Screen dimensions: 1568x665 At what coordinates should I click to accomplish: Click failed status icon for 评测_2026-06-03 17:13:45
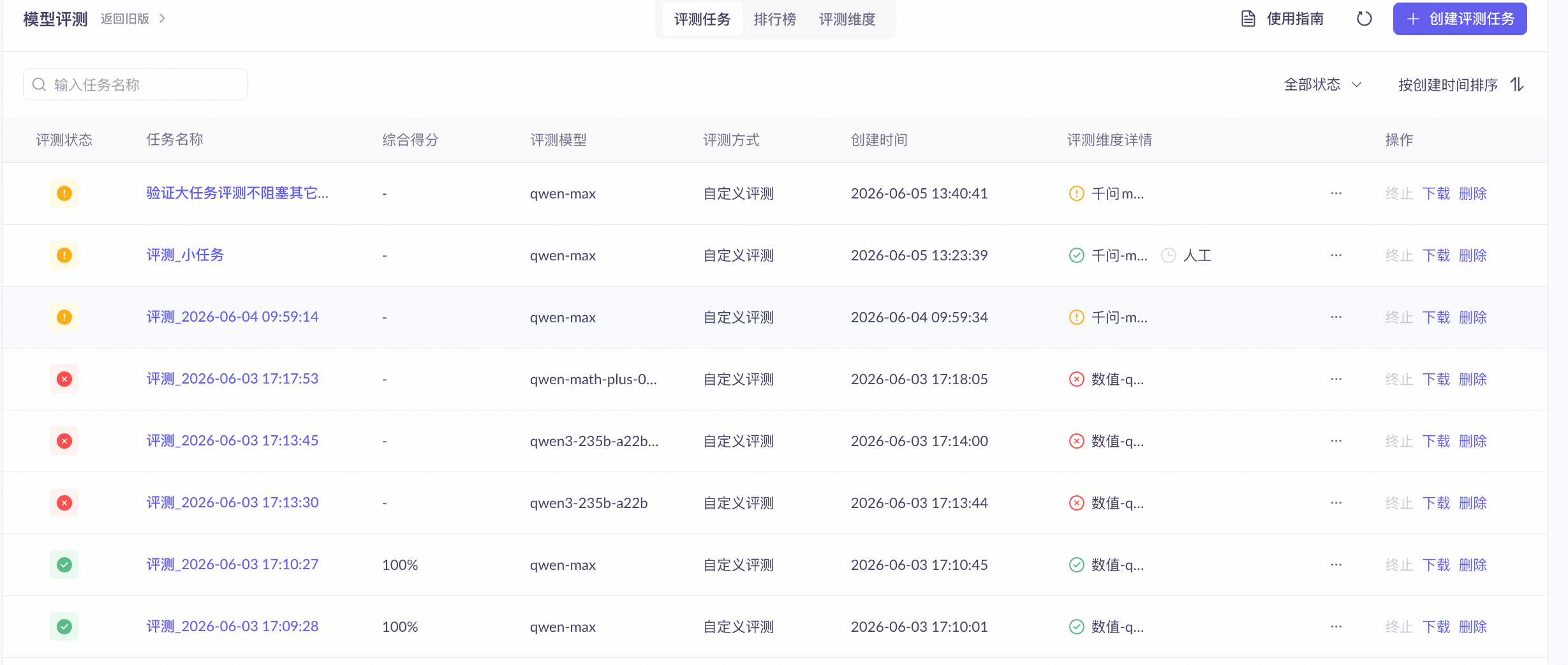[x=64, y=441]
